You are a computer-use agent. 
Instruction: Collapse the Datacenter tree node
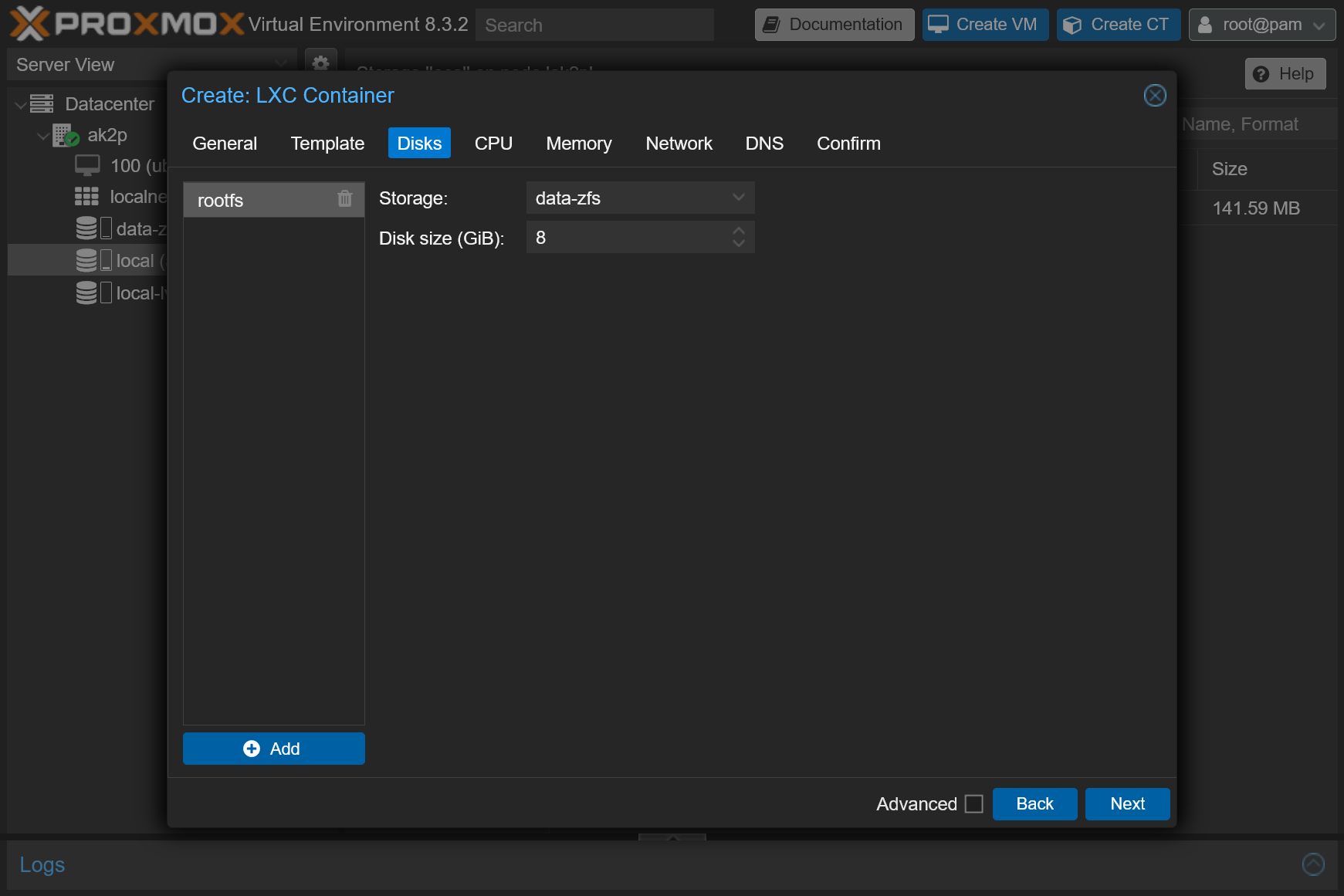click(21, 104)
